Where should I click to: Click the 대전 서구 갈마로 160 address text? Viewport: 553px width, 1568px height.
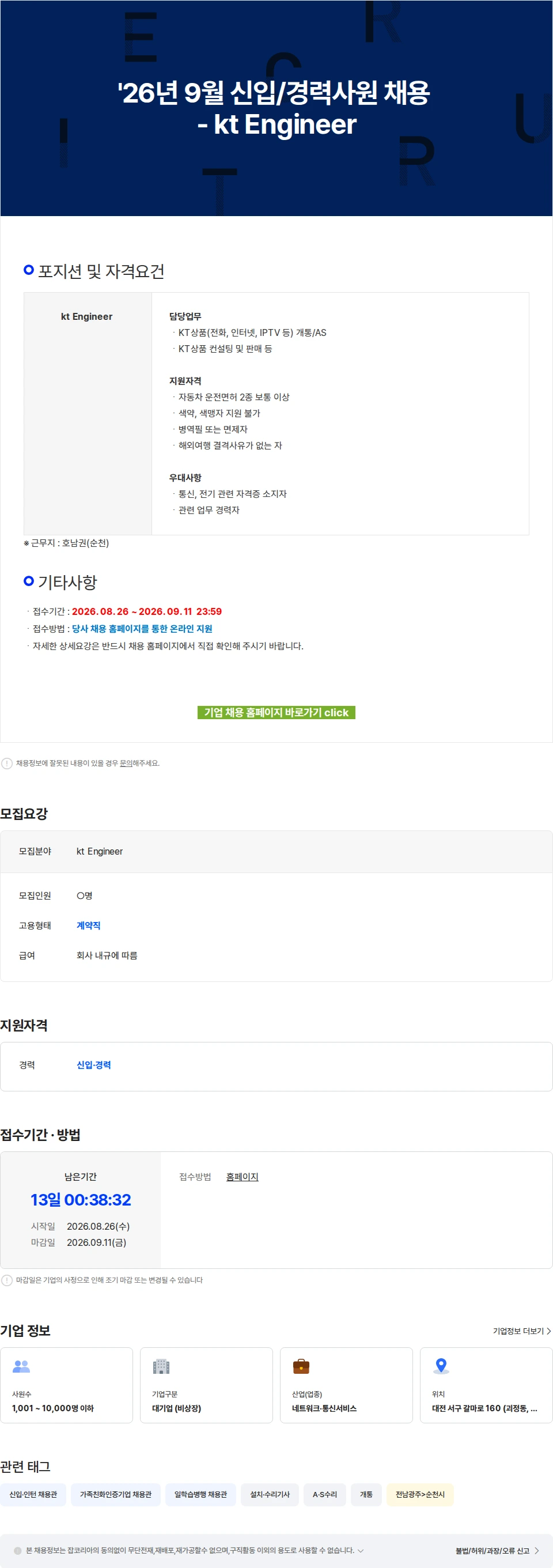point(484,1408)
